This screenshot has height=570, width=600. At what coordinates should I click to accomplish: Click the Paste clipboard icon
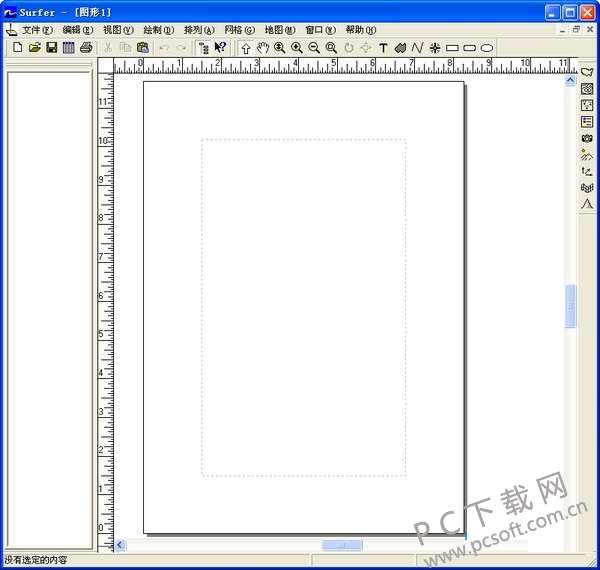click(142, 47)
